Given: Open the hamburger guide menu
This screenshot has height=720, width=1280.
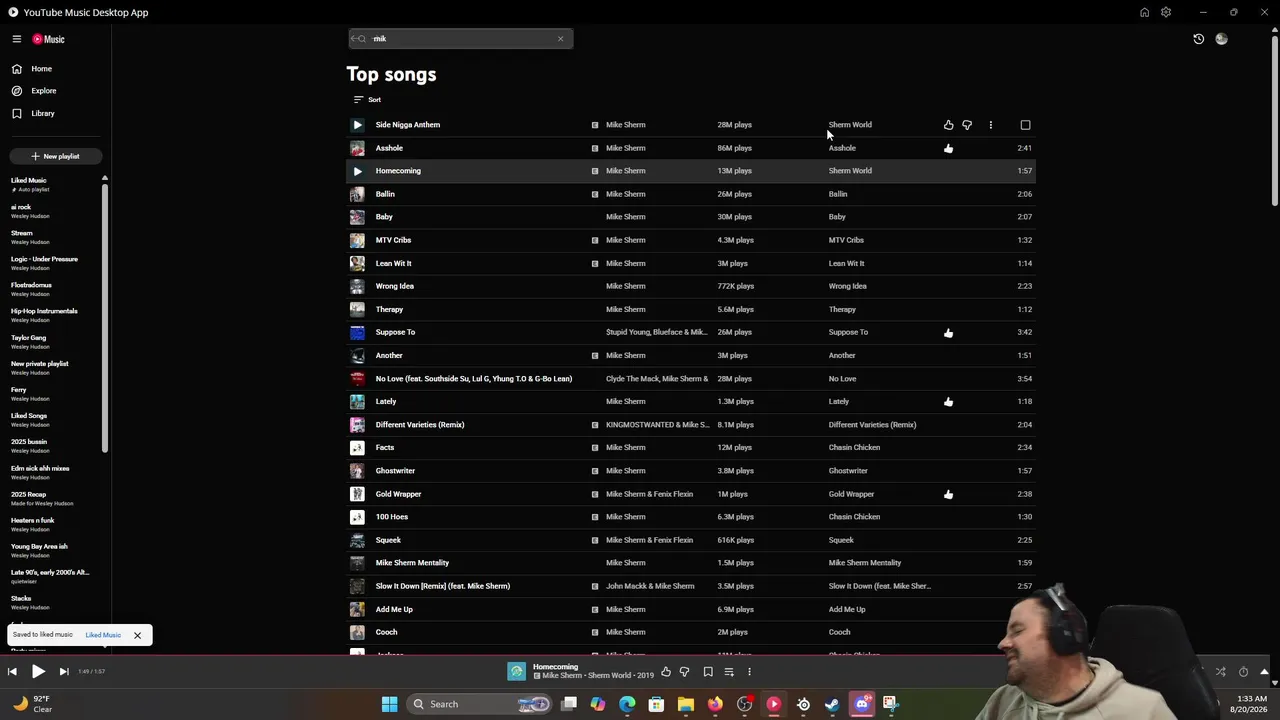Looking at the screenshot, I should coord(17,39).
